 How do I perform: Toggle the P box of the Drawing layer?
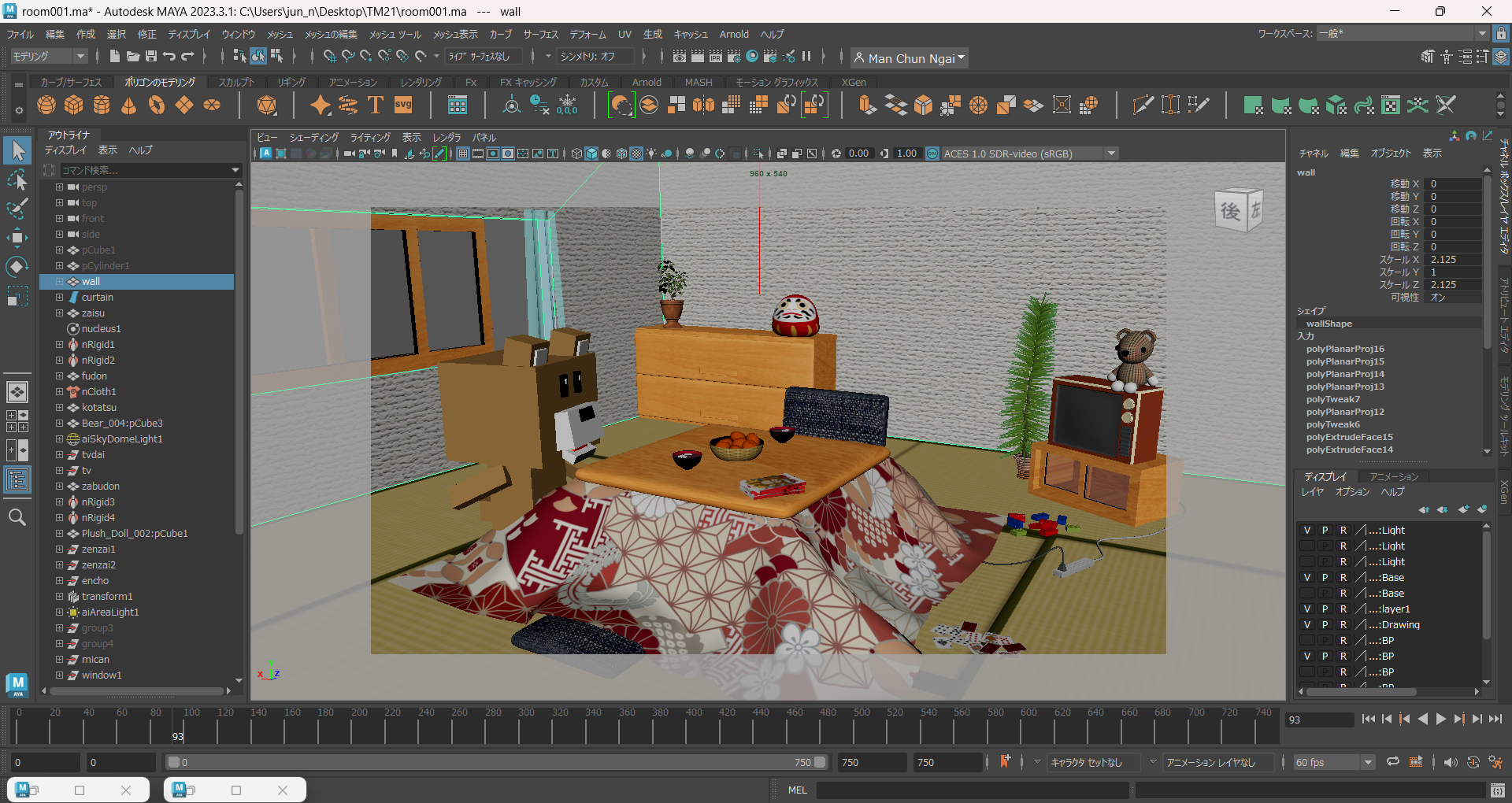pos(1325,625)
